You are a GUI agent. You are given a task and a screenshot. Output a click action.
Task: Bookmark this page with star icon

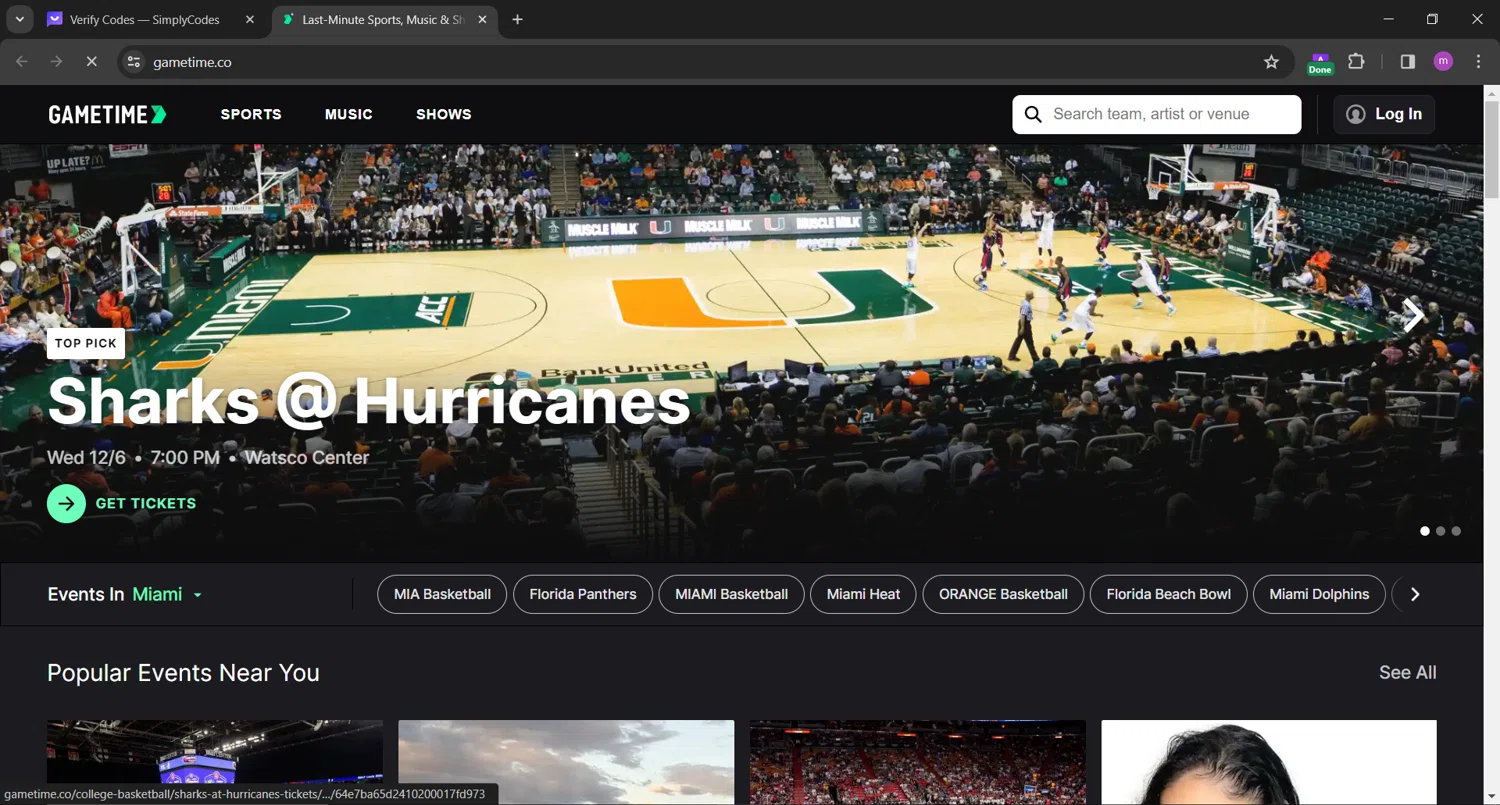click(x=1271, y=62)
